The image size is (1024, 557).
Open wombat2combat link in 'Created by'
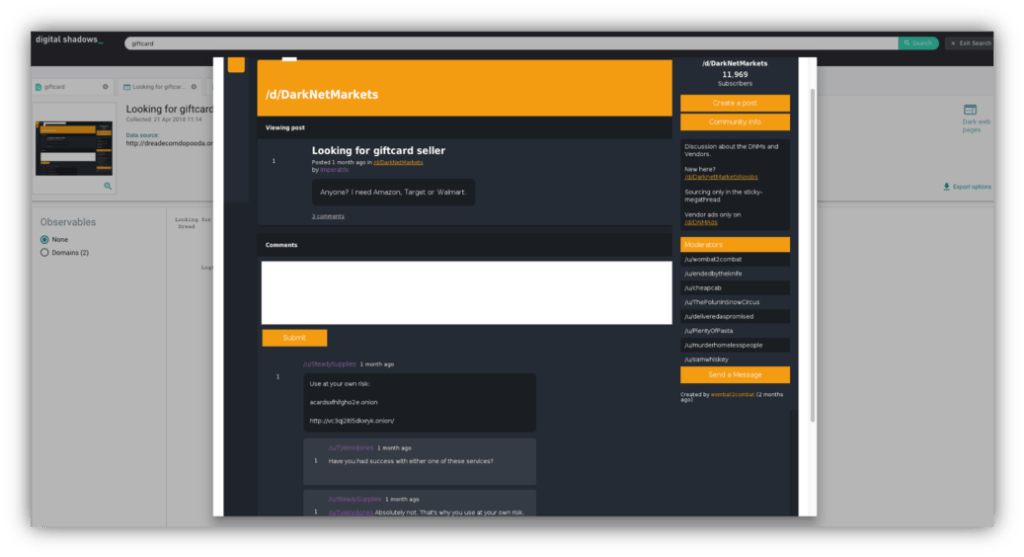pyautogui.click(x=732, y=394)
